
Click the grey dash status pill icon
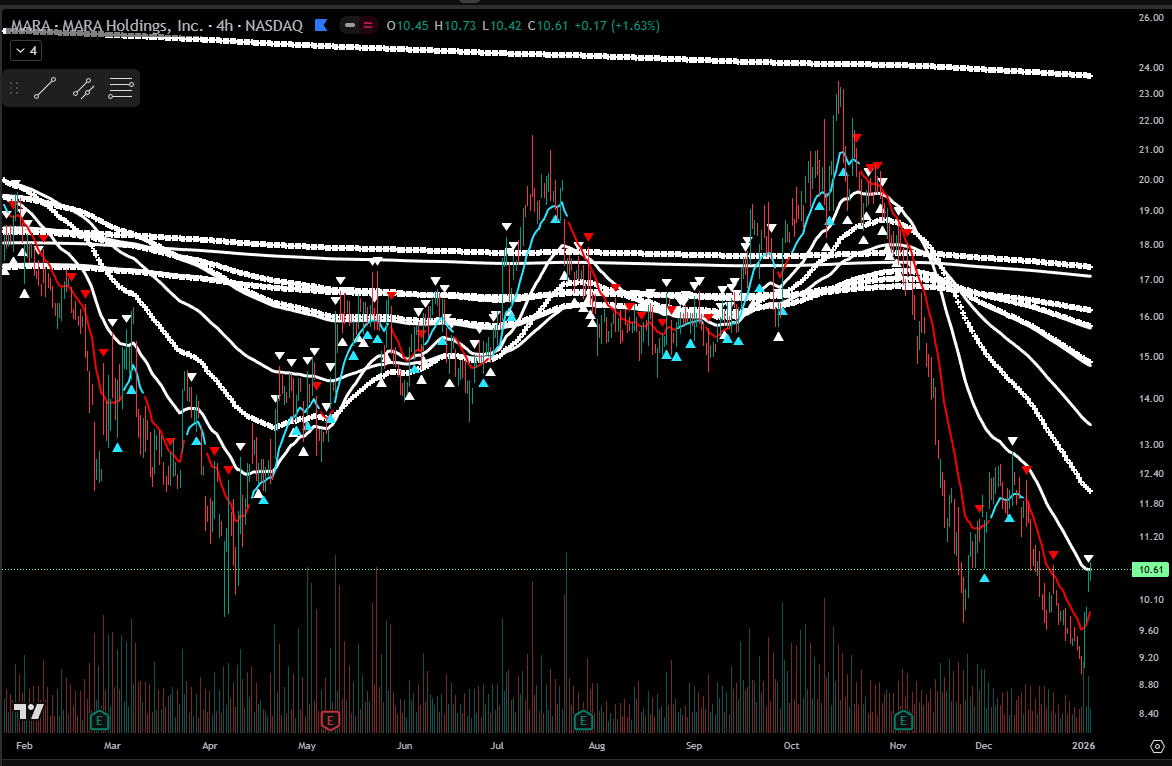pos(350,25)
